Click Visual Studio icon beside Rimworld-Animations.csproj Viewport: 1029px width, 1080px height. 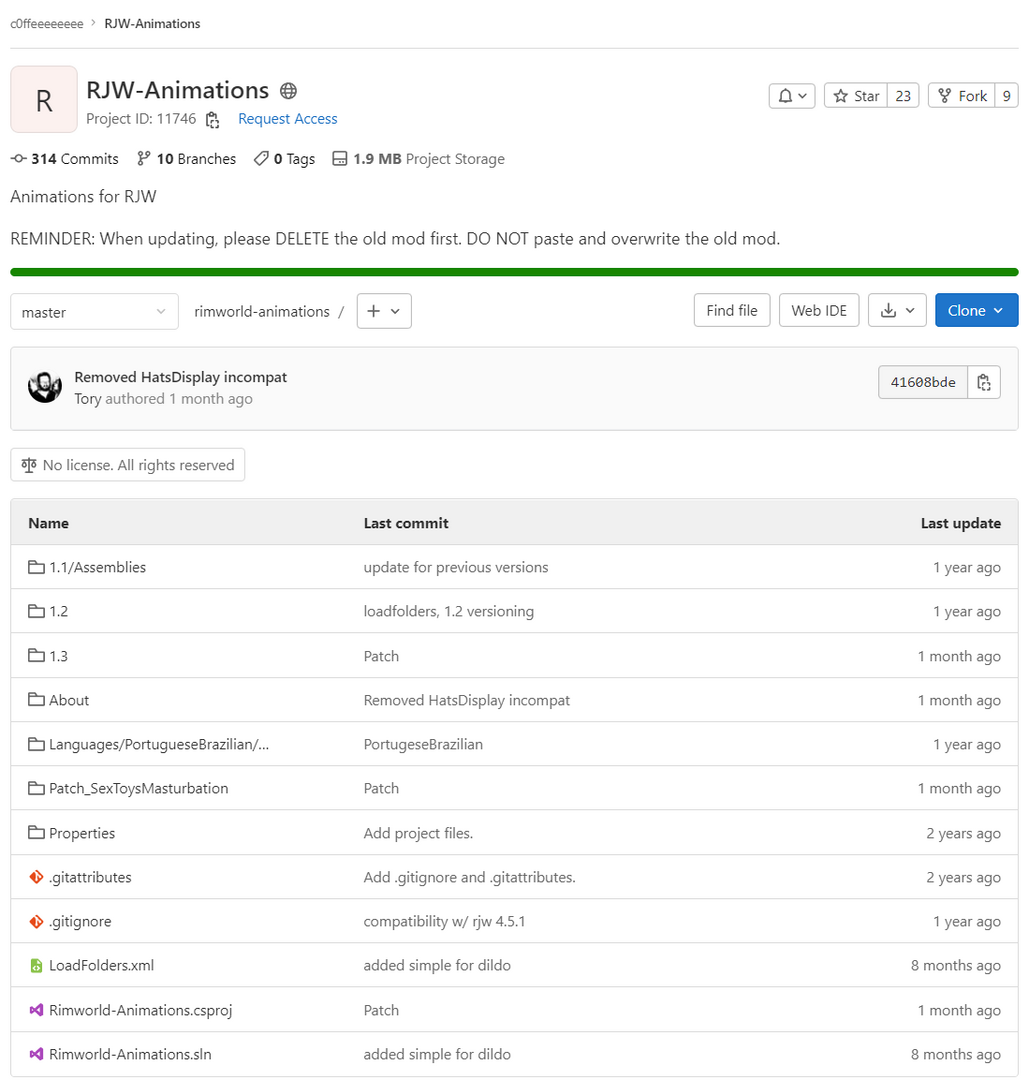tap(37, 1010)
